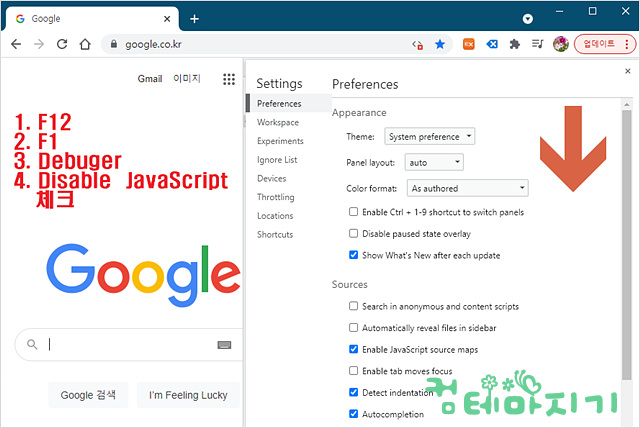Click the forward navigation arrow
This screenshot has height=428, width=640.
pyautogui.click(x=39, y=44)
